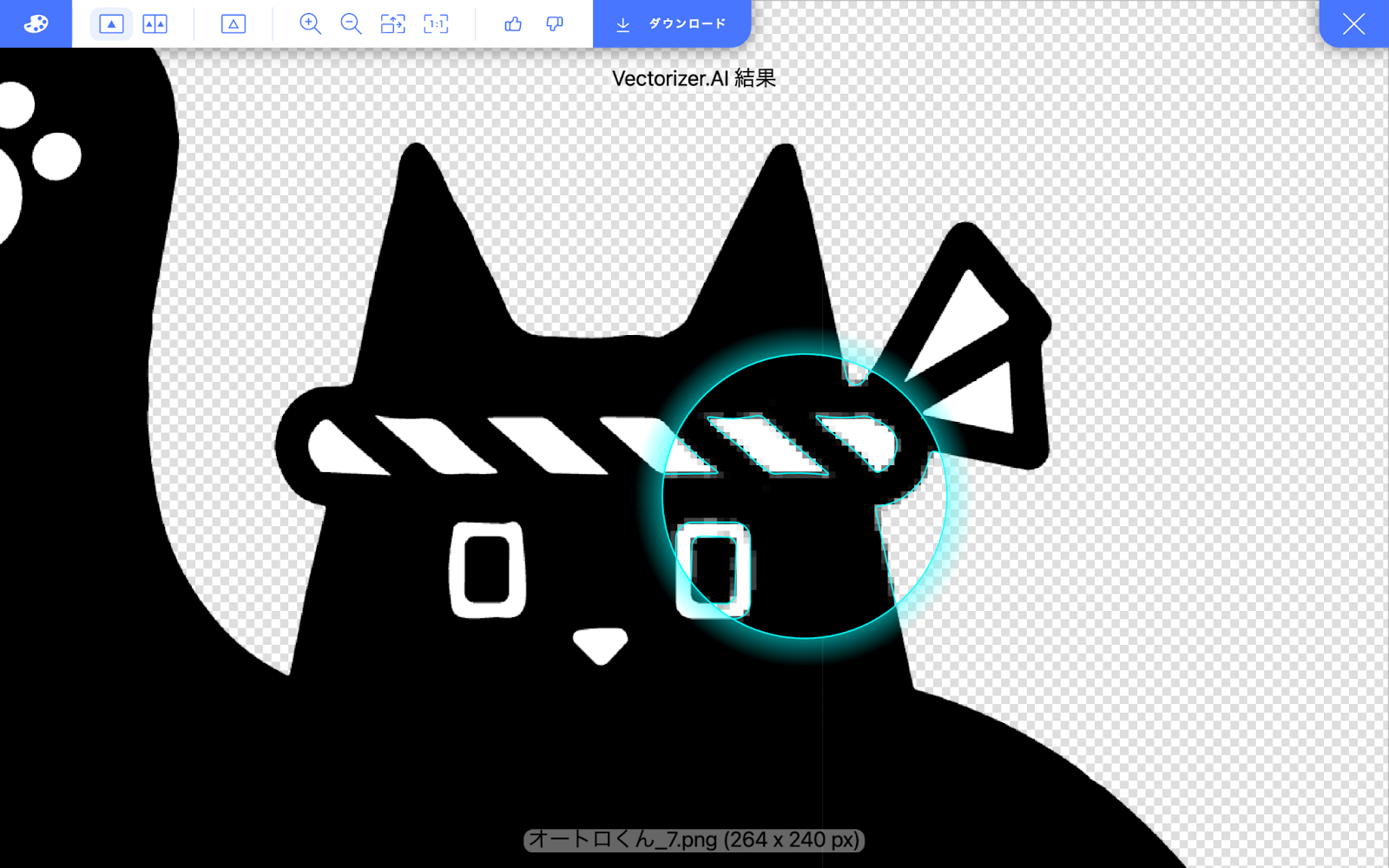1389x868 pixels.
Task: Zoom in with the magnifier plus
Action: pyautogui.click(x=310, y=23)
